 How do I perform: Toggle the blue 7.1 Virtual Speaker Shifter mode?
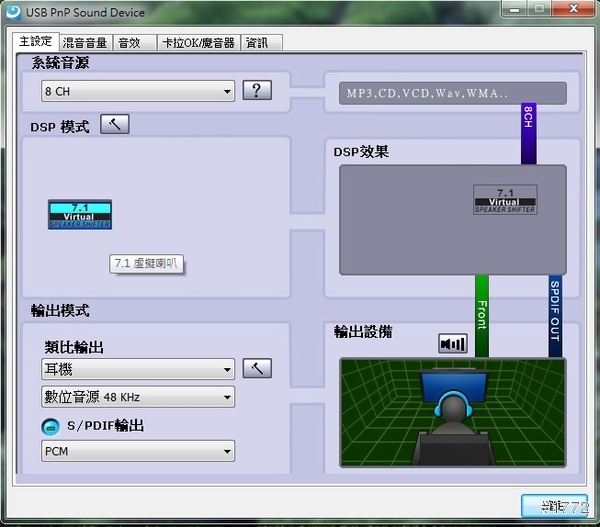point(80,214)
